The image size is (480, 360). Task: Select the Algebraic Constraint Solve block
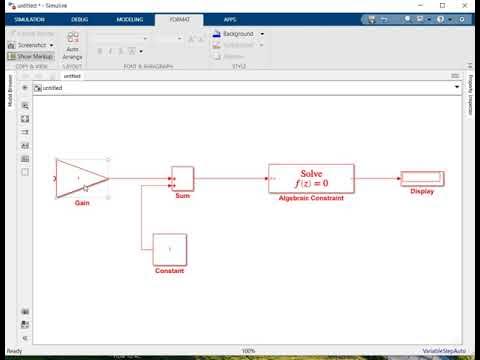tap(311, 178)
